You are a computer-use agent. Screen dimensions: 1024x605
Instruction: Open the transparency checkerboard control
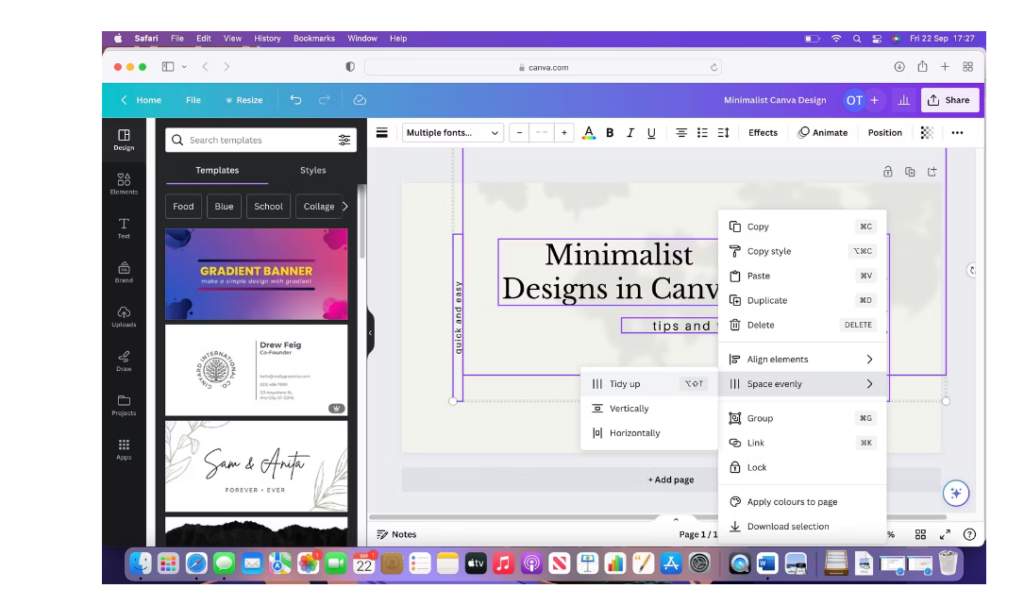926,133
